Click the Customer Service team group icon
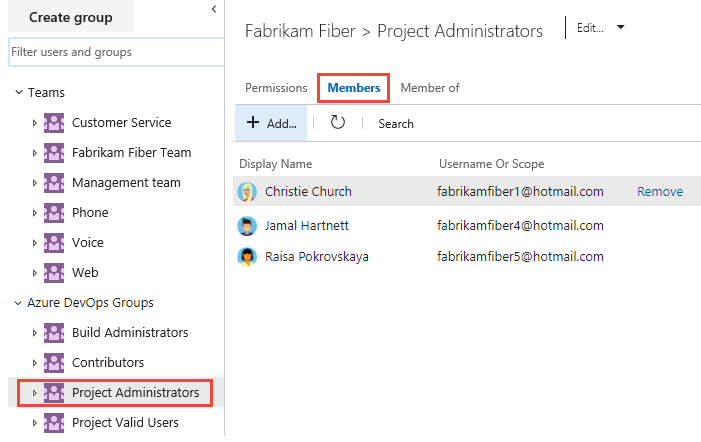The height and width of the screenshot is (442, 701). pos(54,123)
